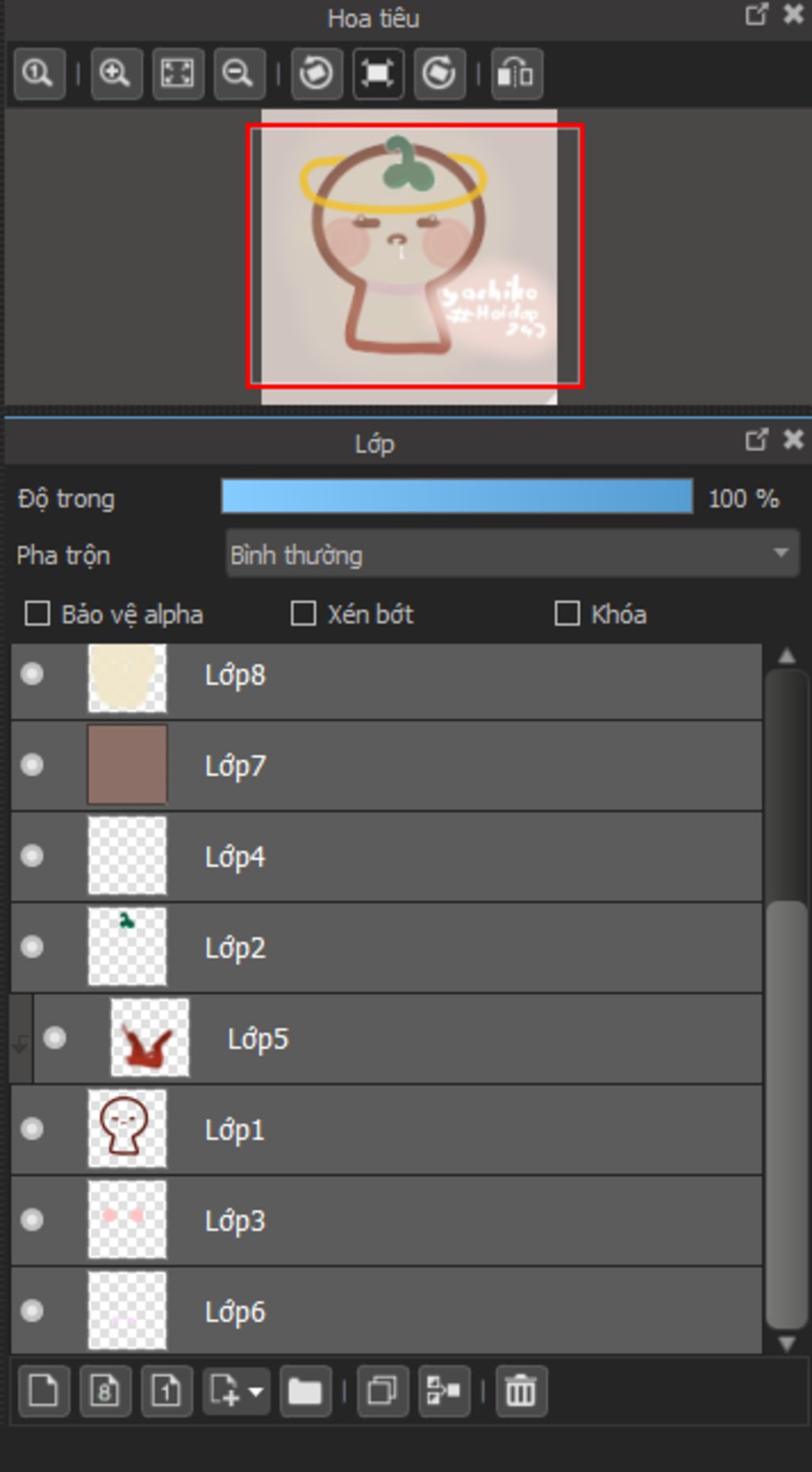Create a new layer
Screen dimensions: 812x1472
[43, 1390]
